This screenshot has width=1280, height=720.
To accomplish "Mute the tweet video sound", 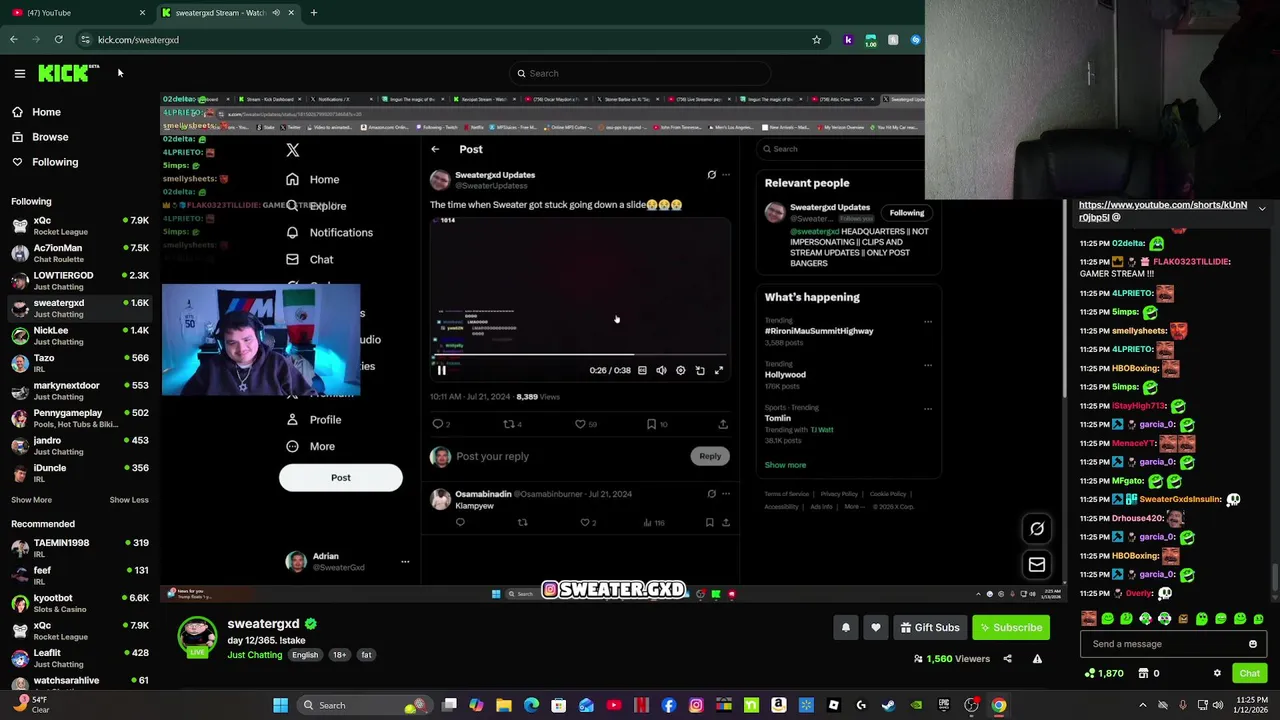I will [x=661, y=370].
